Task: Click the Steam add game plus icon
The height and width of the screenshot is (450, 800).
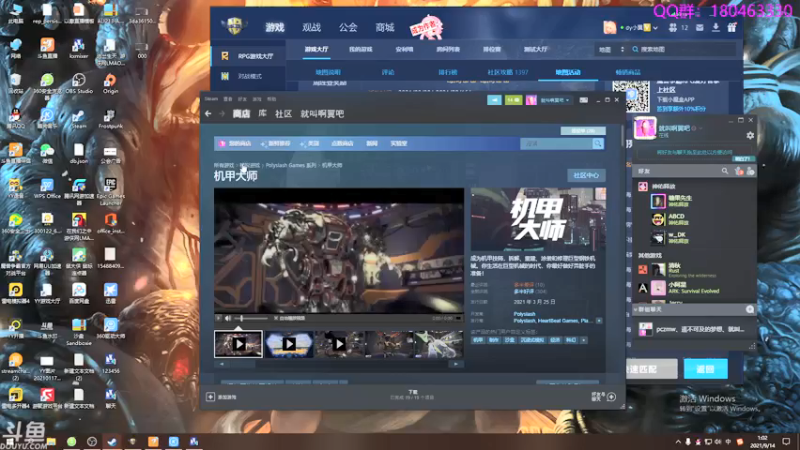Action: coord(210,396)
